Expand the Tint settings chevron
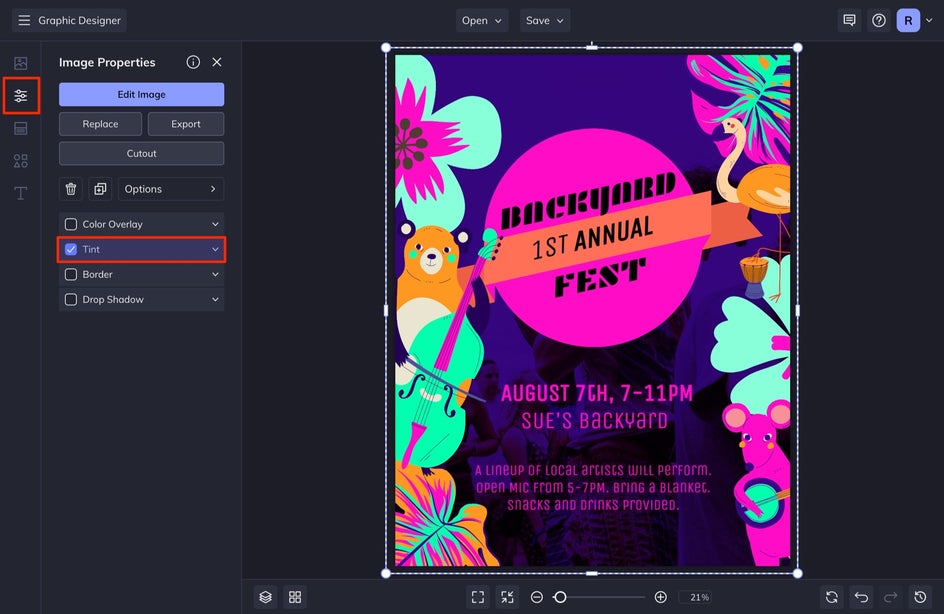The height and width of the screenshot is (614, 944). pyautogui.click(x=215, y=250)
